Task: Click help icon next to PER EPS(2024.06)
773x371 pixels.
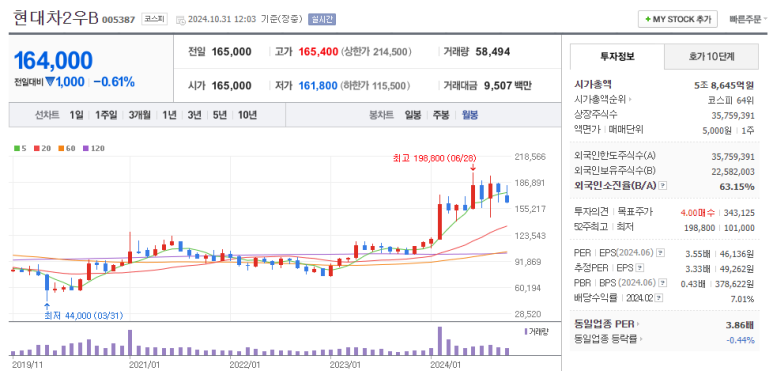Action: point(661,253)
